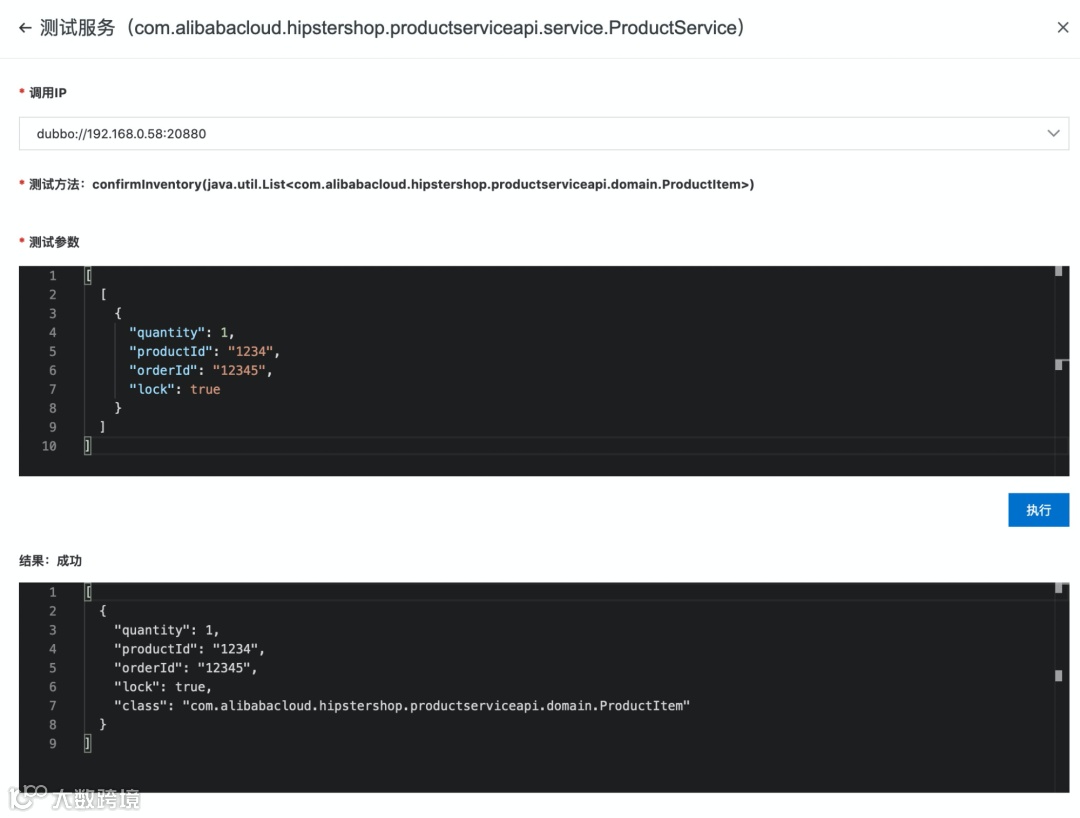Click the back arrow beside 测试服务
This screenshot has height=818, width=1080.
[x=25, y=28]
